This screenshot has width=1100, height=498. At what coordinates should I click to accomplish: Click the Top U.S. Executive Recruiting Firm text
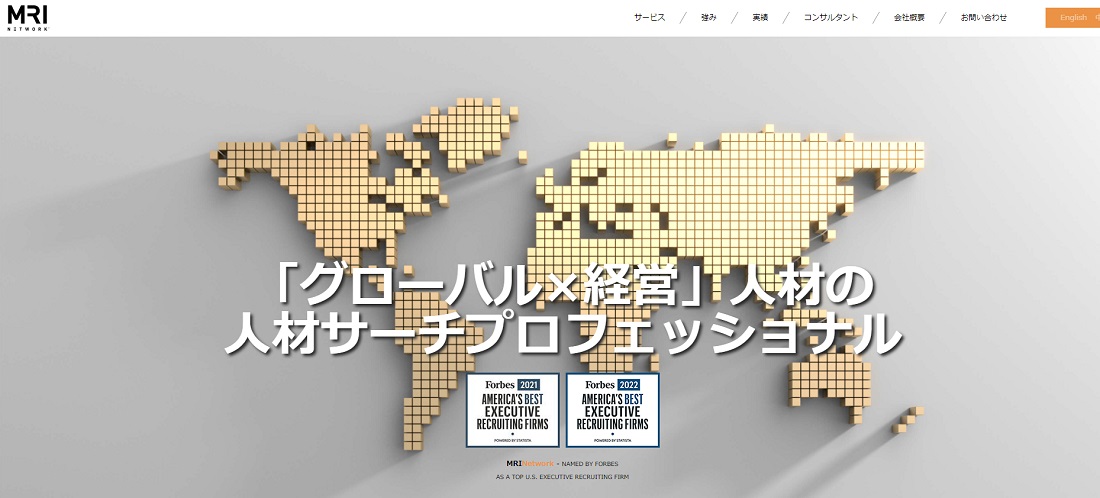click(x=562, y=477)
